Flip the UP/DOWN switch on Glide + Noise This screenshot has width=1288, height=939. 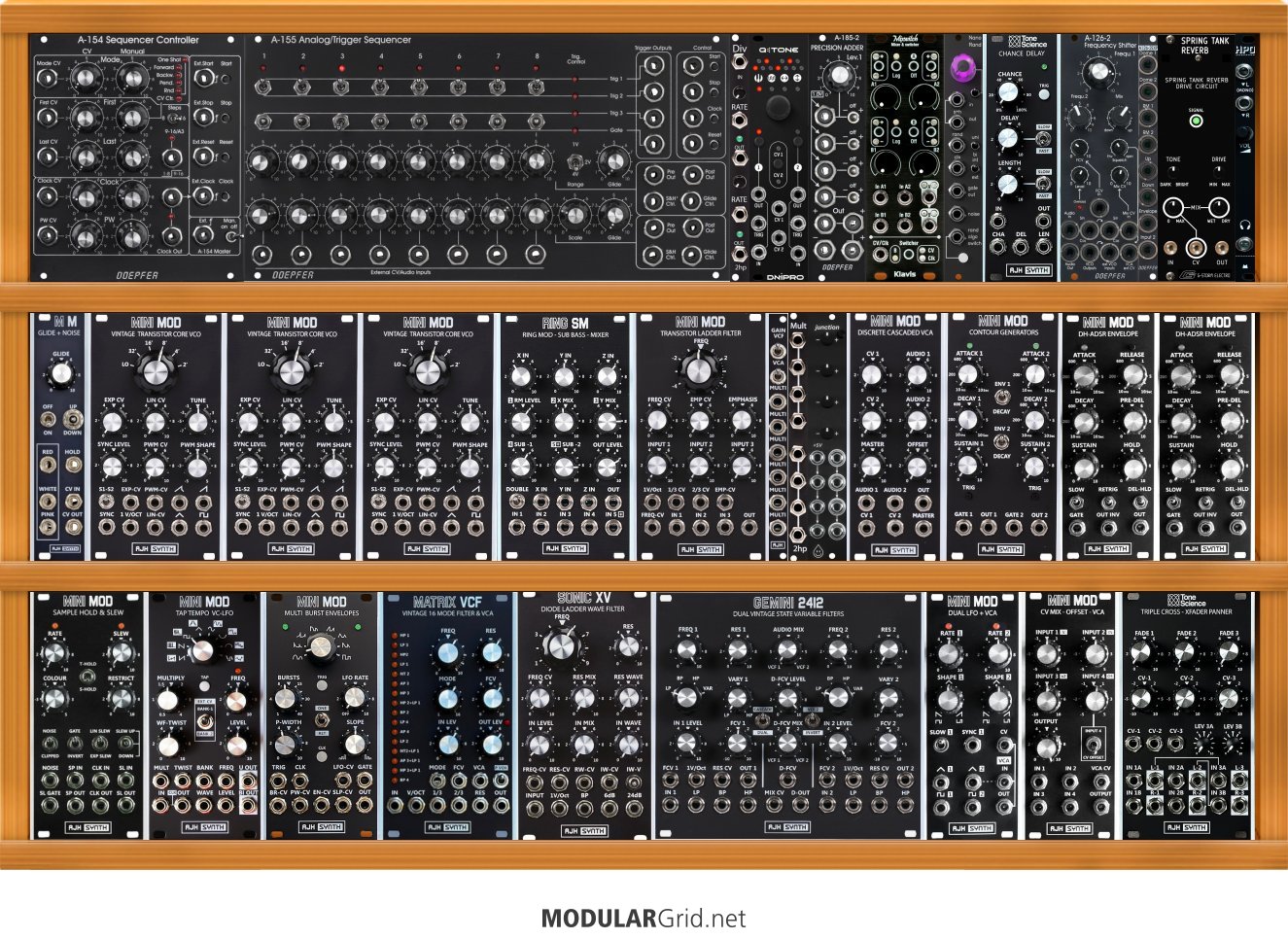click(73, 418)
